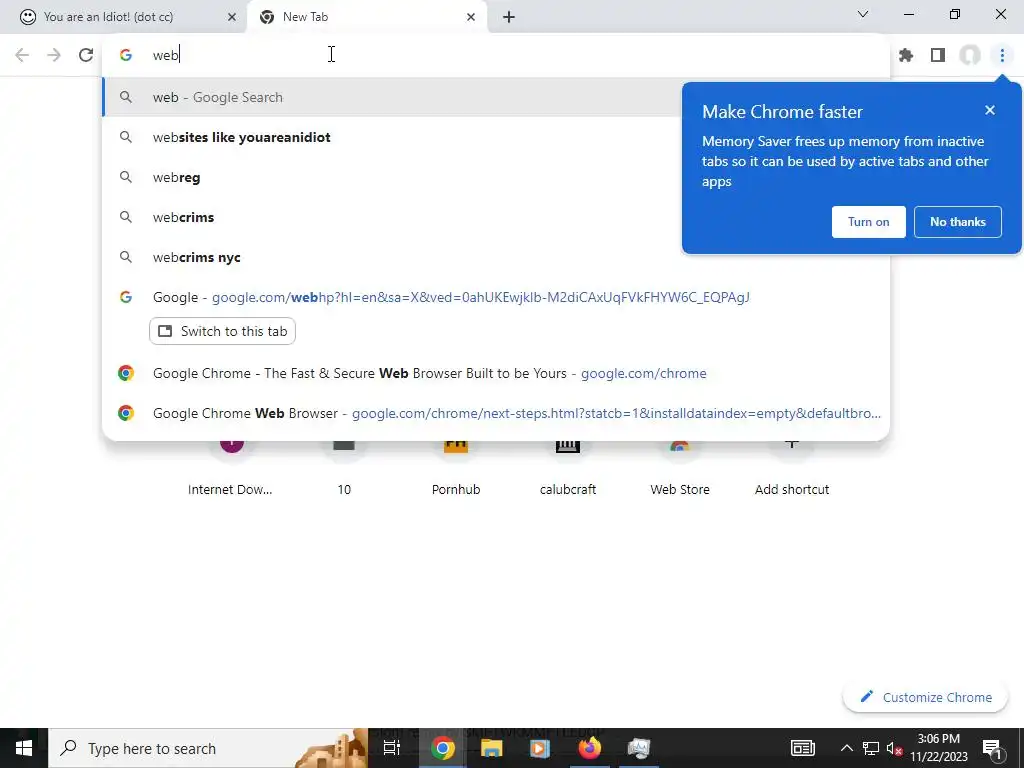Viewport: 1024px width, 768px height.
Task: Click the 'Customize Chrome' button
Action: point(926,697)
